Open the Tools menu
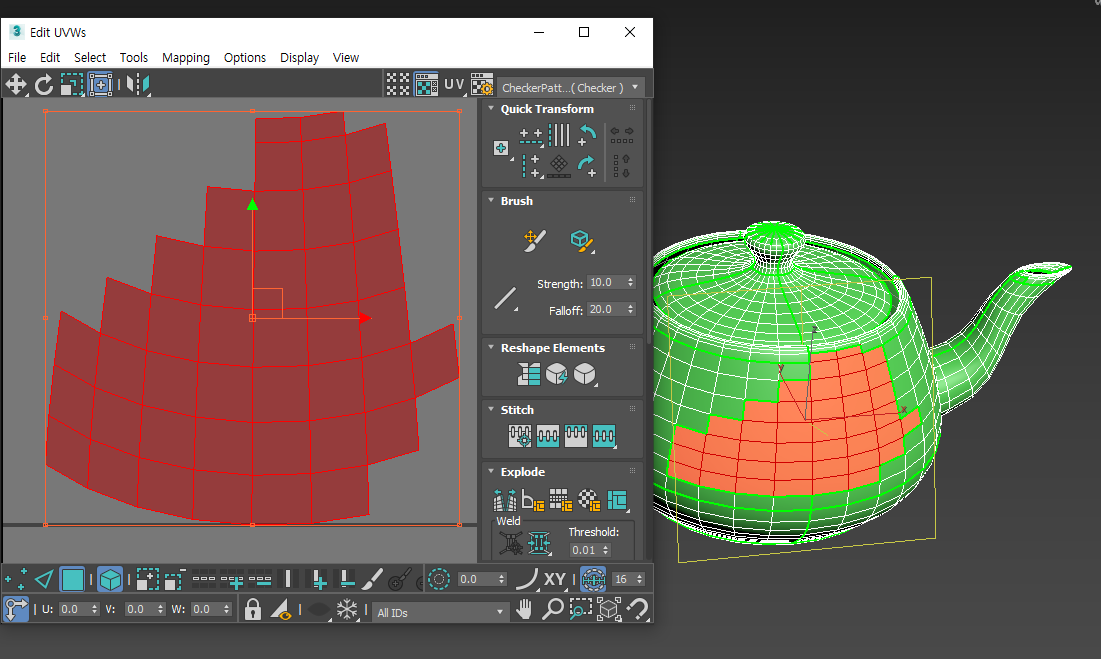Screen dimensions: 1101x659 pyautogui.click(x=133, y=58)
